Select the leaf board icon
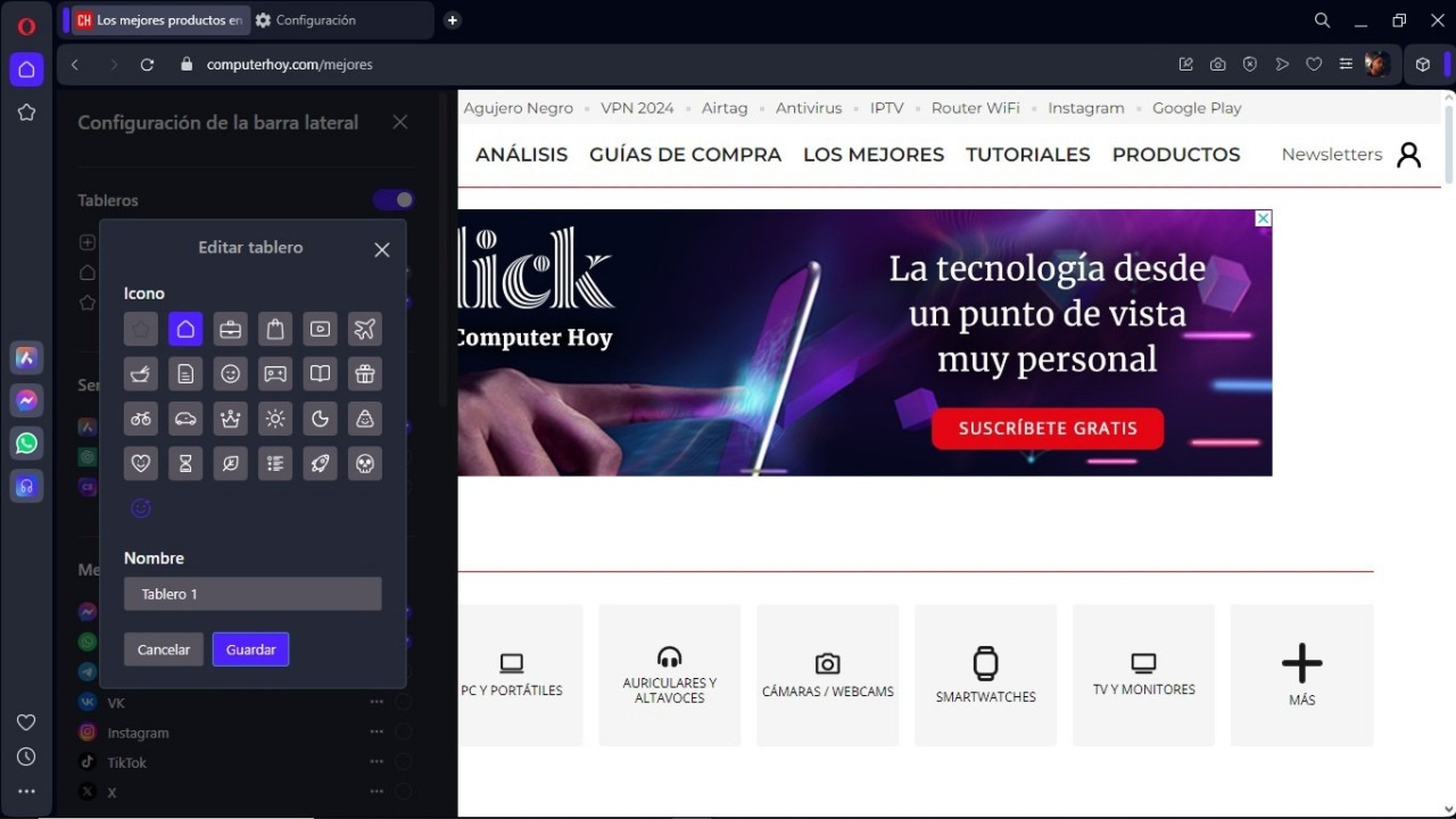 (230, 463)
